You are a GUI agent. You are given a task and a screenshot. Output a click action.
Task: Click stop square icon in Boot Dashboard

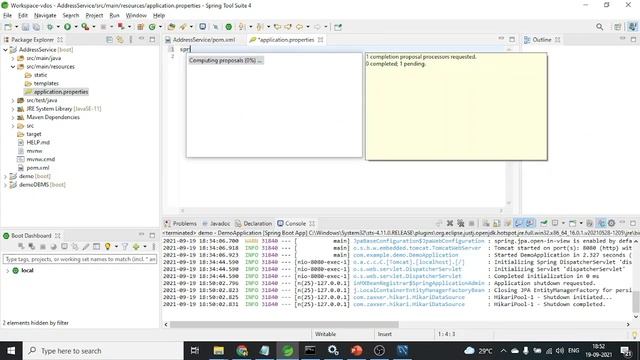tap(42, 247)
